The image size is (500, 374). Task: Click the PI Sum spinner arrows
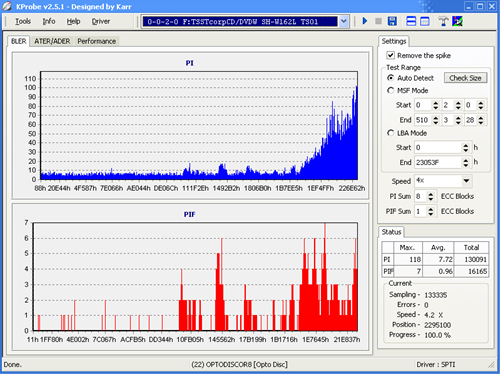(x=431, y=196)
